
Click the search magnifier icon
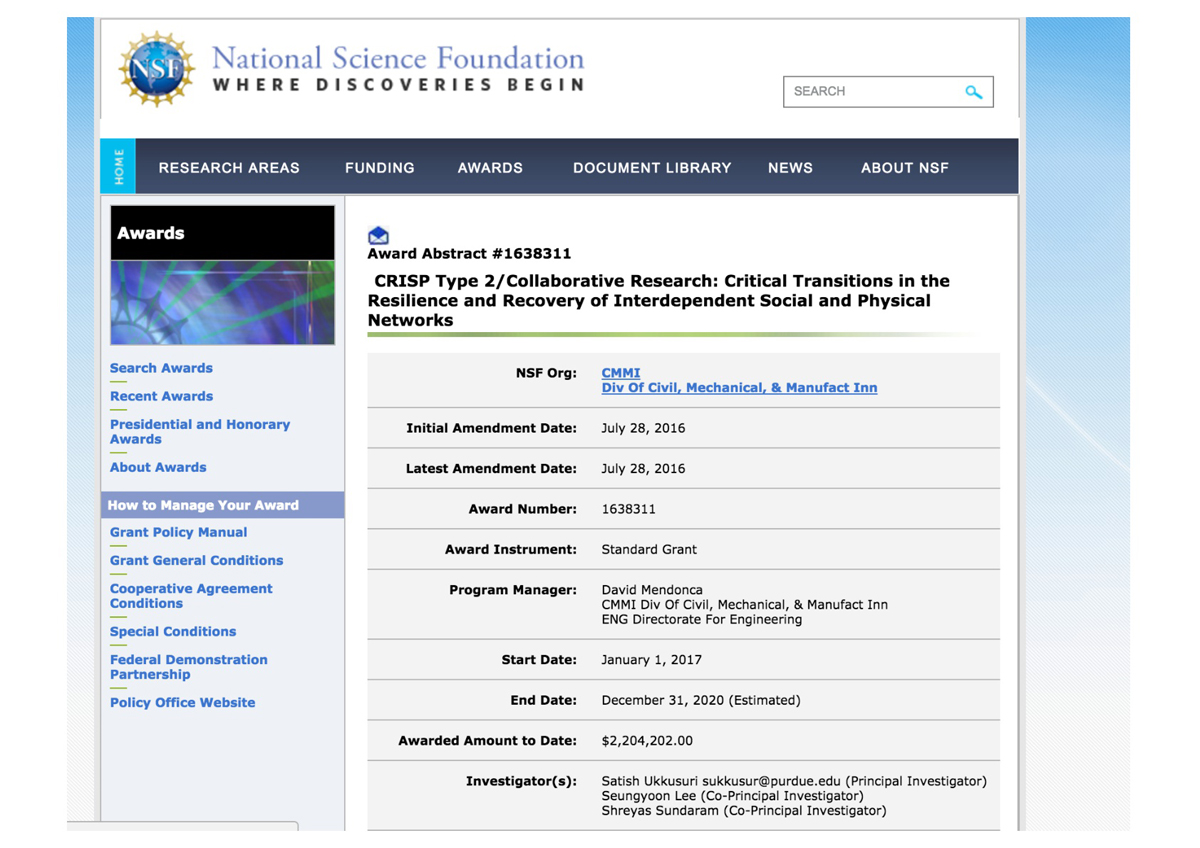click(973, 92)
